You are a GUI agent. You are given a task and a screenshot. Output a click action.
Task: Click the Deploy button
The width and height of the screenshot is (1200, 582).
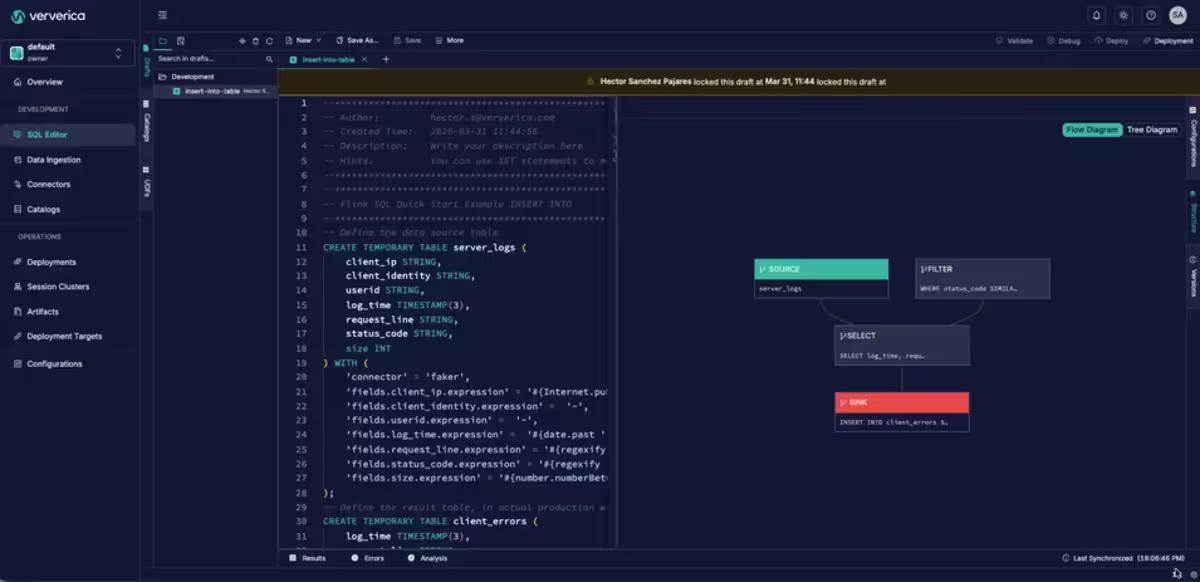[x=1112, y=41]
